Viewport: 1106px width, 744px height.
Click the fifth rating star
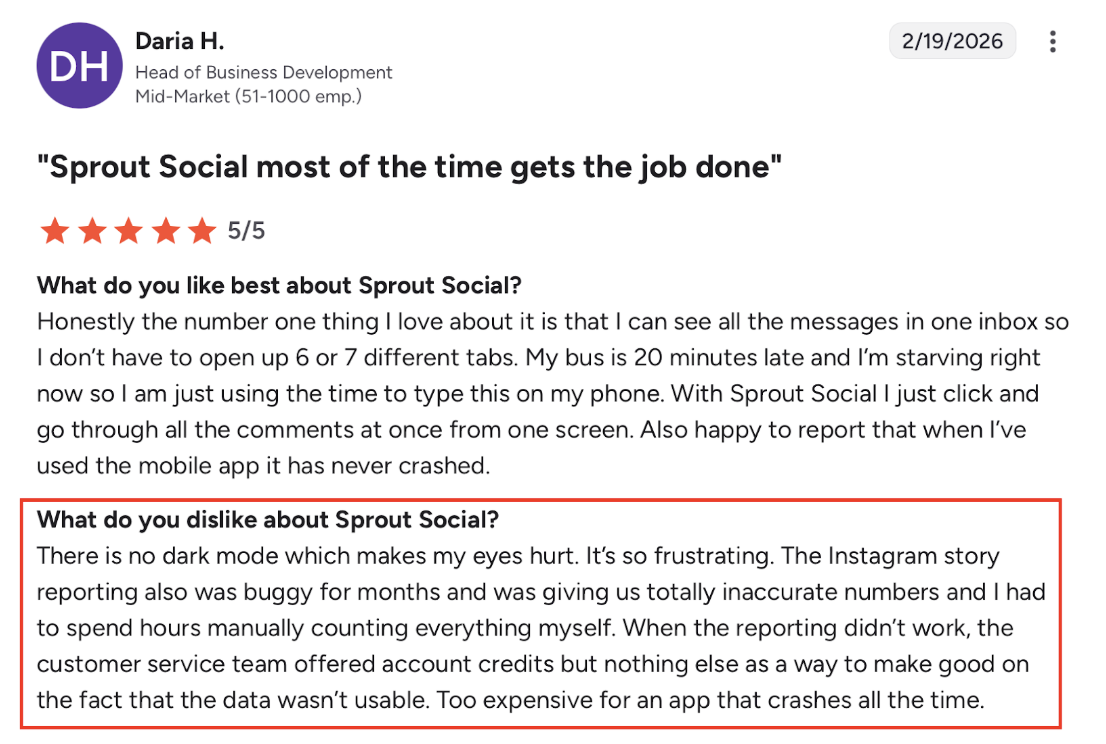point(202,231)
